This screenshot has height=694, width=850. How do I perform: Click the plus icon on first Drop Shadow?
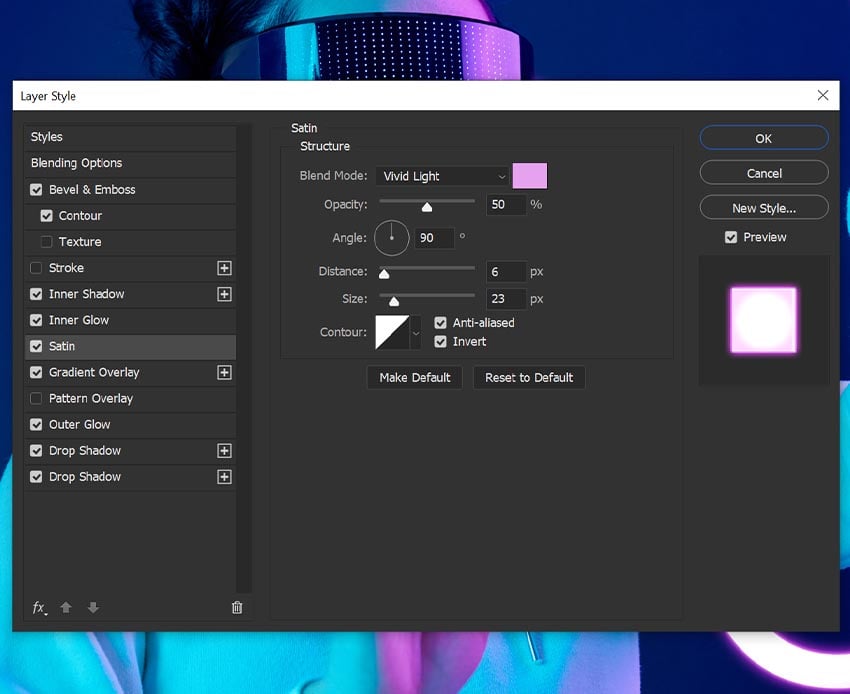[x=224, y=451]
